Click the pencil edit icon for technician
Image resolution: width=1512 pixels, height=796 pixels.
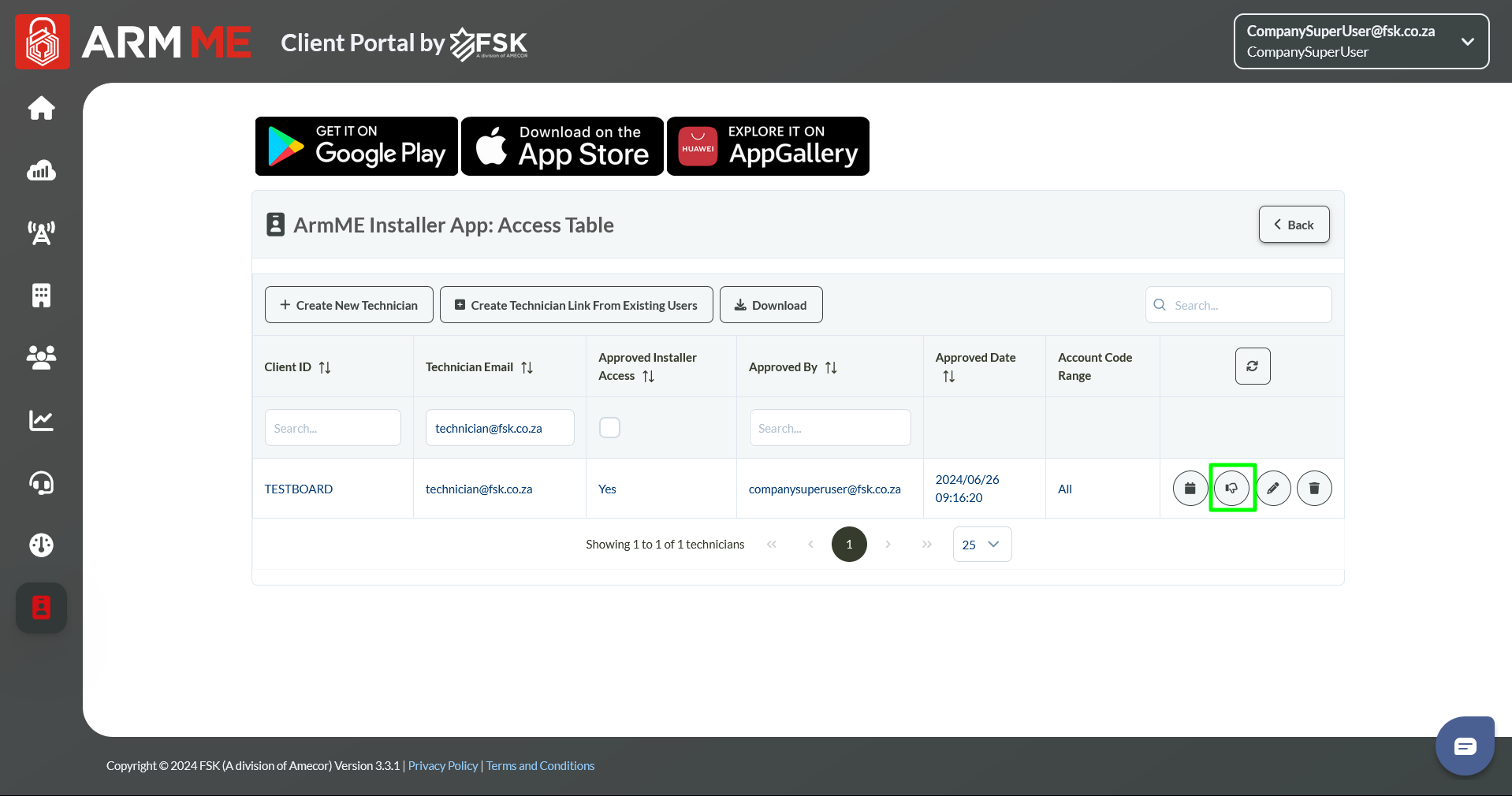coord(1272,488)
